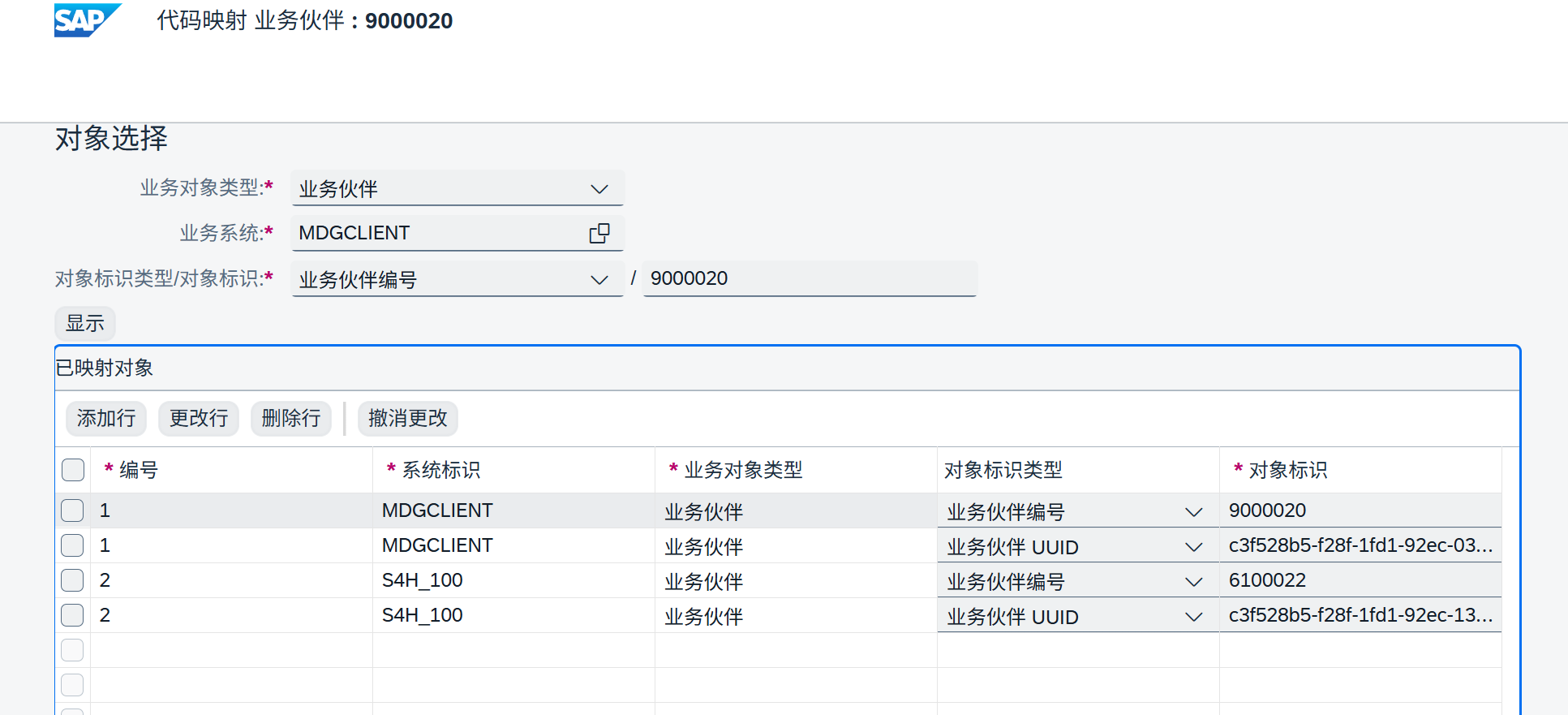
Task: Click S4H_100 cell in the 92ec-13… row
Action: coord(514,615)
